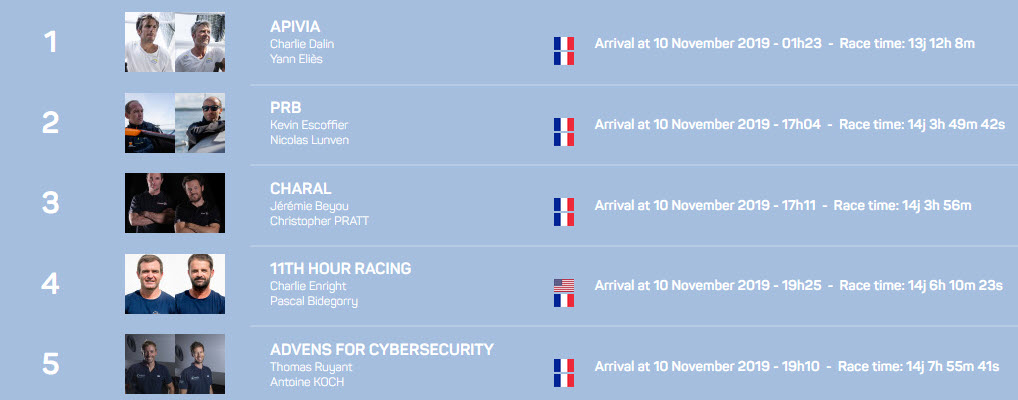Click the flag beside Advens for Cybersecurity
Image resolution: width=1018 pixels, height=400 pixels.
564,373
